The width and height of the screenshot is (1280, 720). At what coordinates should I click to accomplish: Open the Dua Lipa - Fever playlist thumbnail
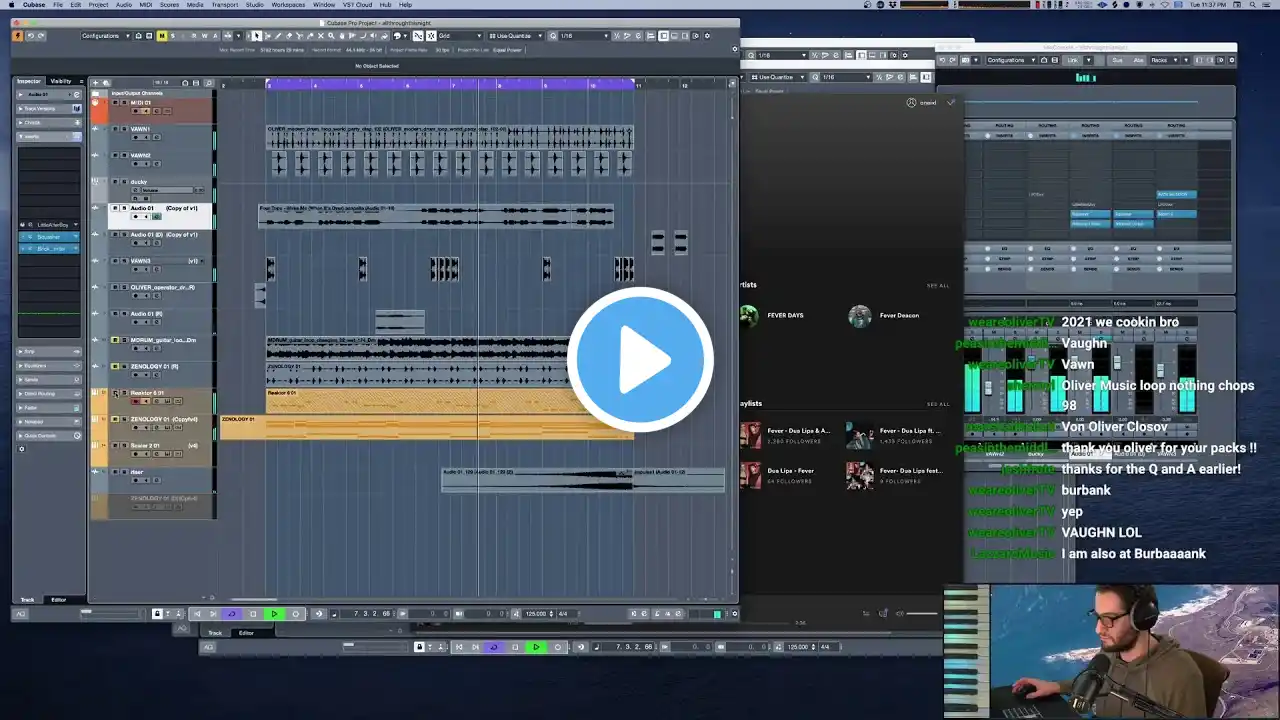pos(750,475)
